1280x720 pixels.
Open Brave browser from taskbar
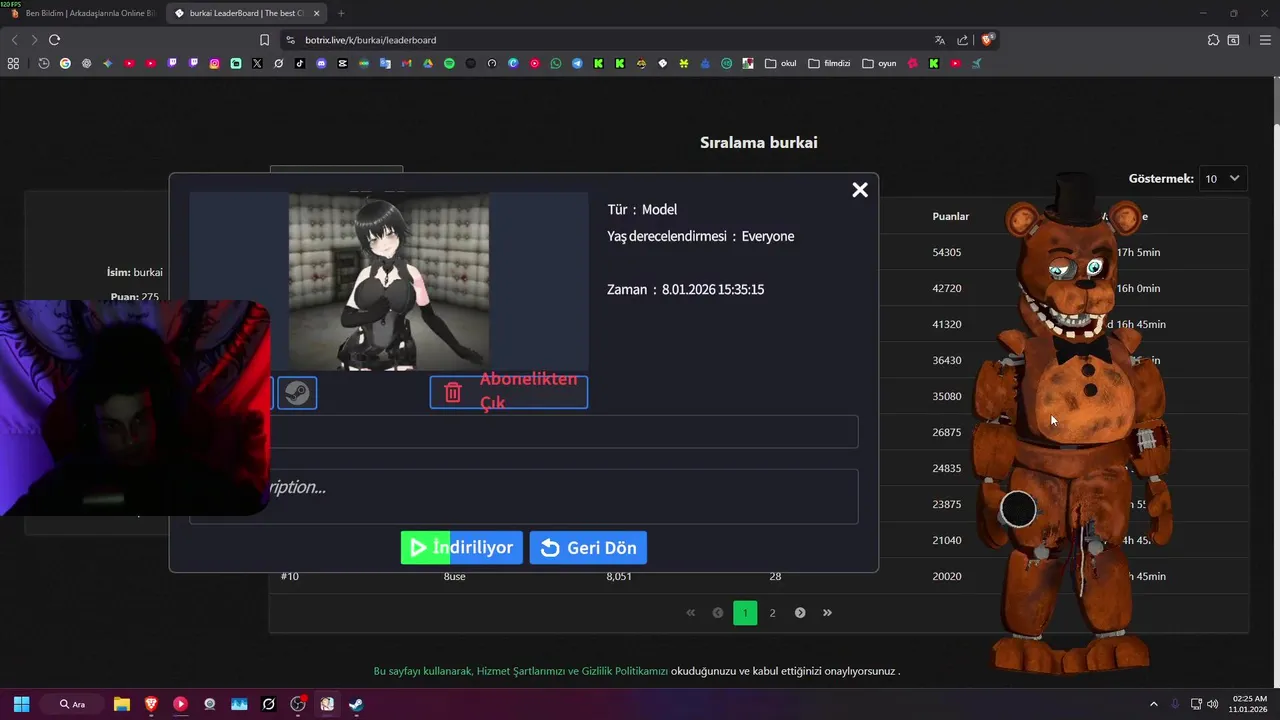[151, 704]
